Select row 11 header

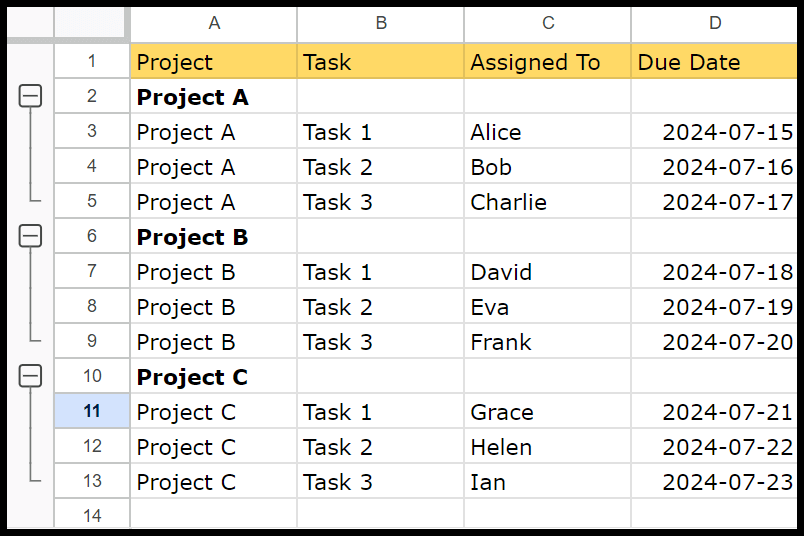pos(92,411)
